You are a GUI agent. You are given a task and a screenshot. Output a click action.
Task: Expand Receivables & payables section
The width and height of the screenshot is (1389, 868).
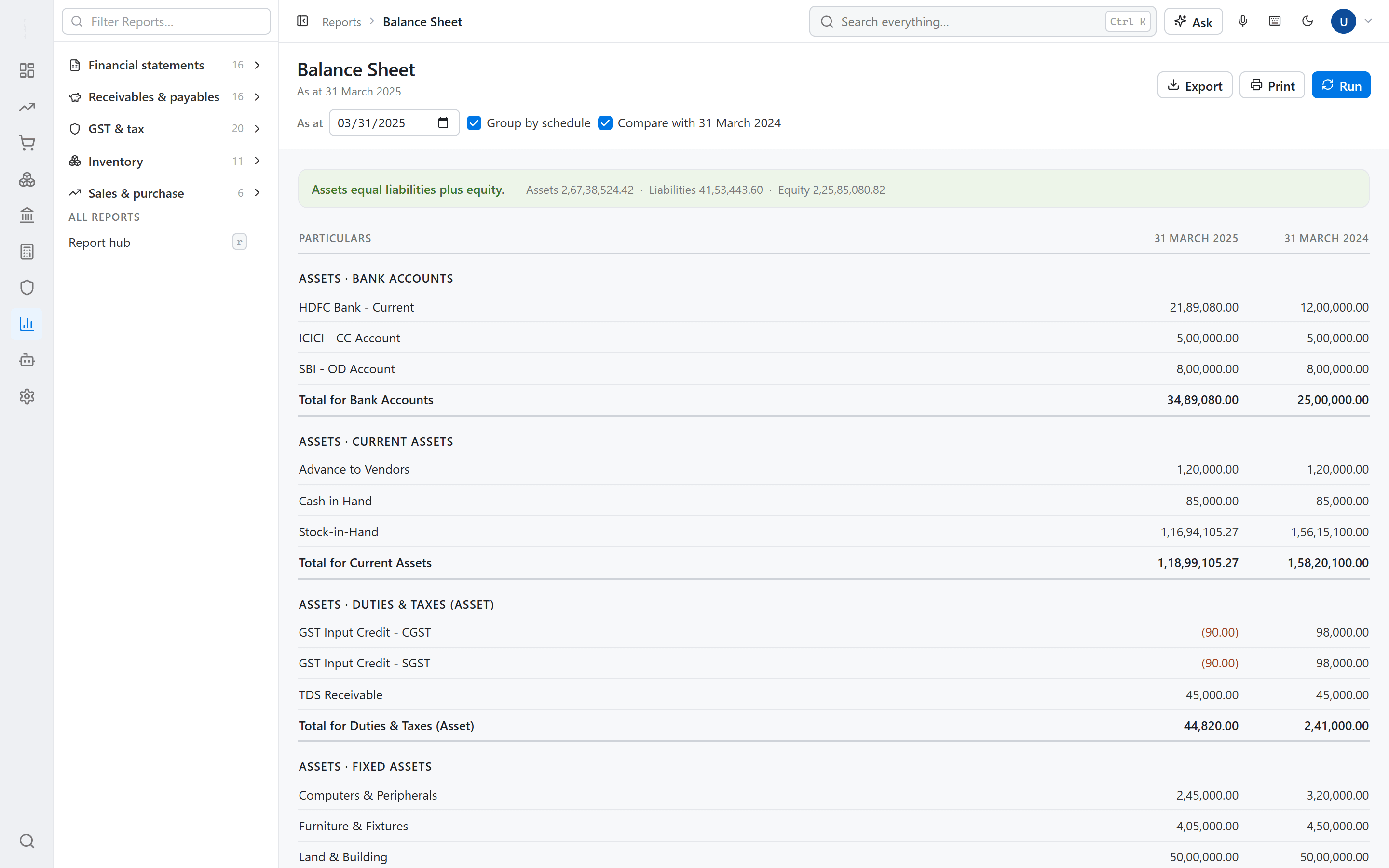click(166, 96)
